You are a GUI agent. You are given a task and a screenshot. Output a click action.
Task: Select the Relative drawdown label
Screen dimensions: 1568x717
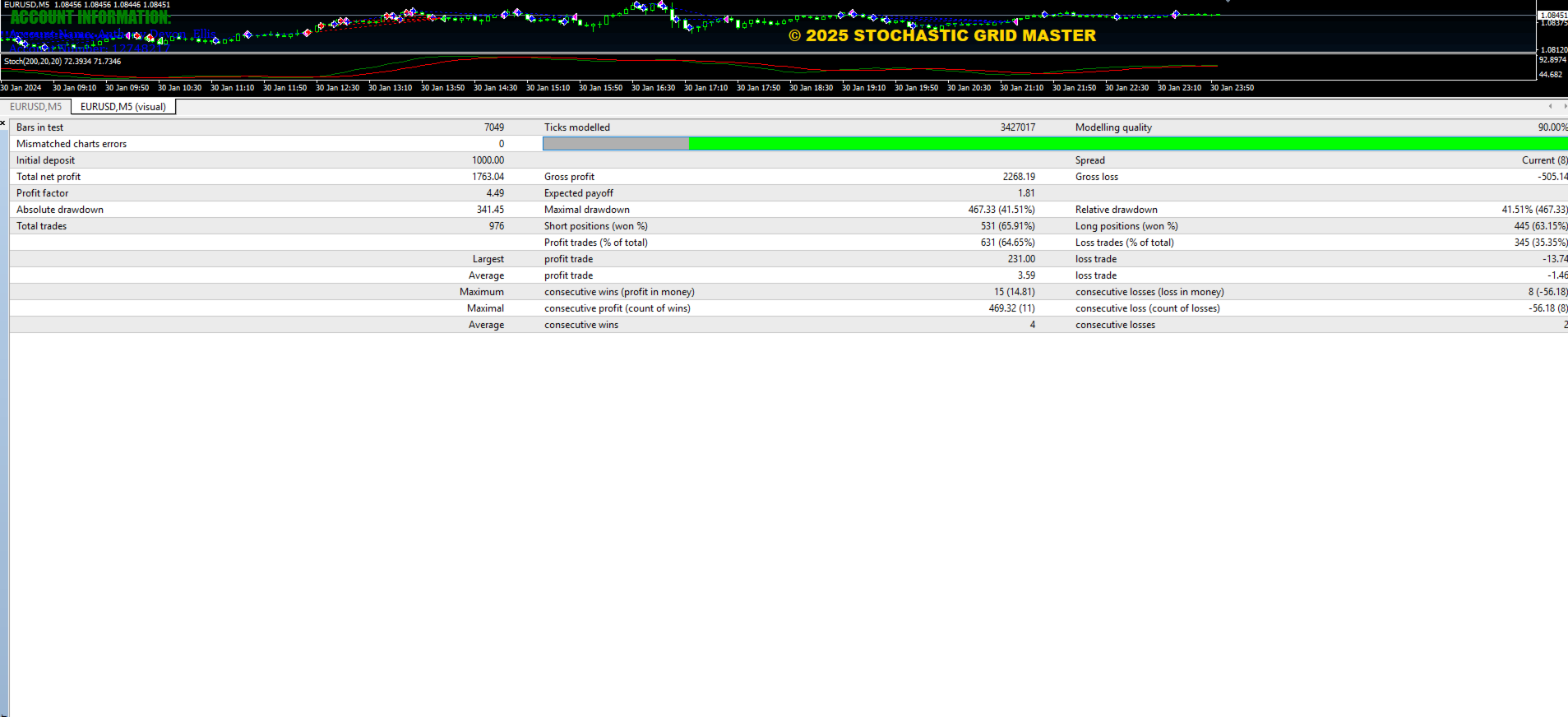pyautogui.click(x=1117, y=210)
